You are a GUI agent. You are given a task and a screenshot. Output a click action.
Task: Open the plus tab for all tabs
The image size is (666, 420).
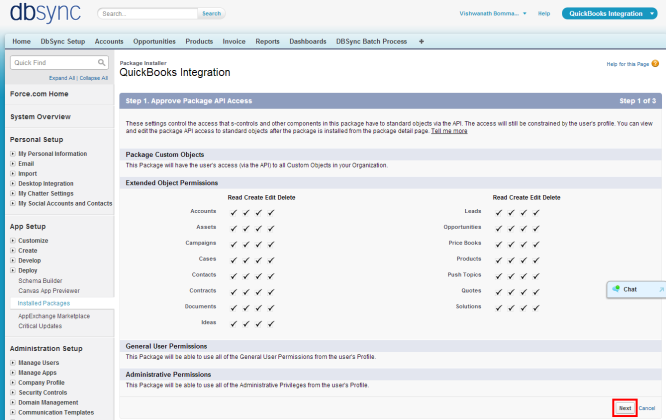[421, 41]
